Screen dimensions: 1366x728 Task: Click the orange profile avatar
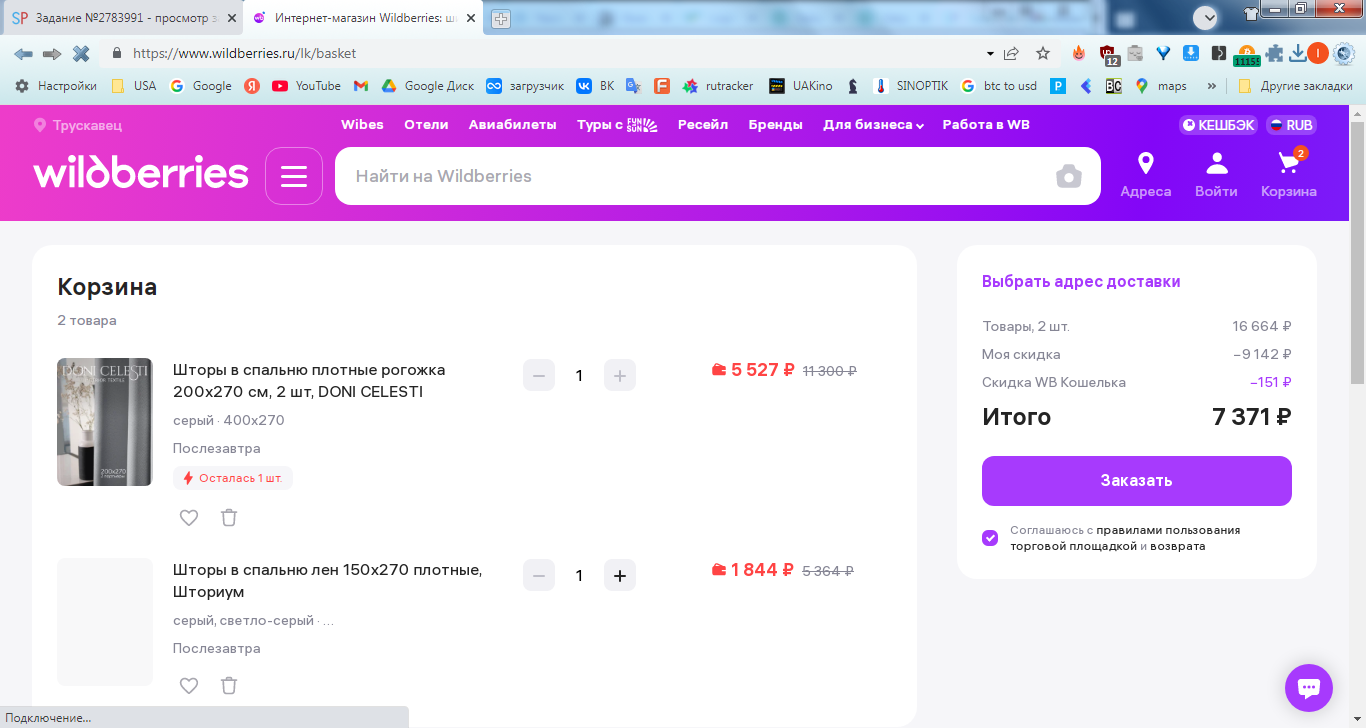coord(1318,53)
